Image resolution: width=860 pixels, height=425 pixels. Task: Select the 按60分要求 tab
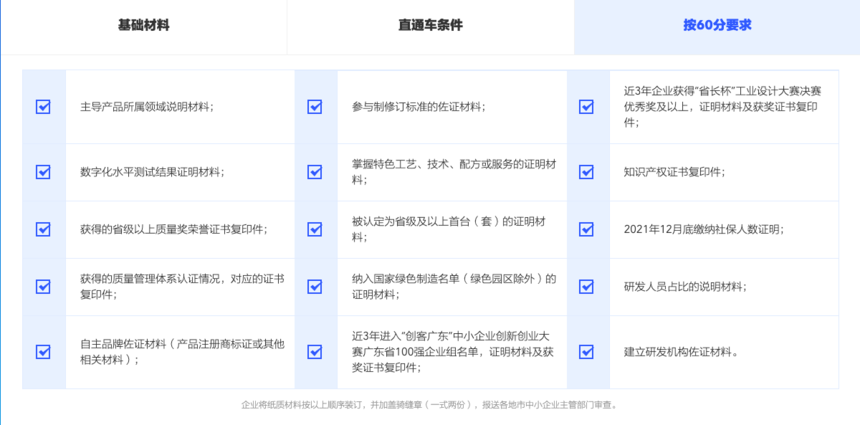(716, 26)
